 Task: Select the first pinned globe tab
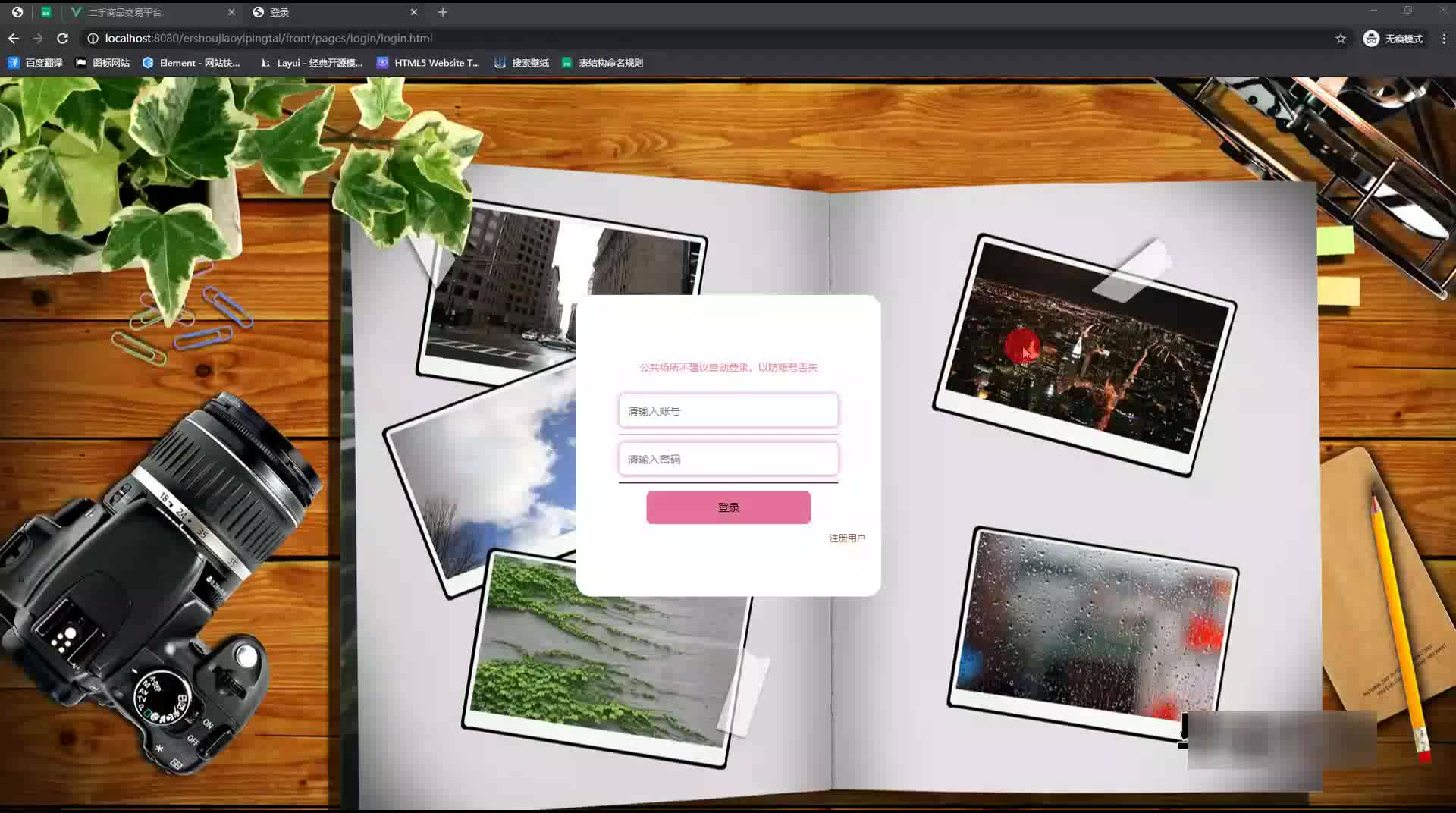click(x=17, y=12)
